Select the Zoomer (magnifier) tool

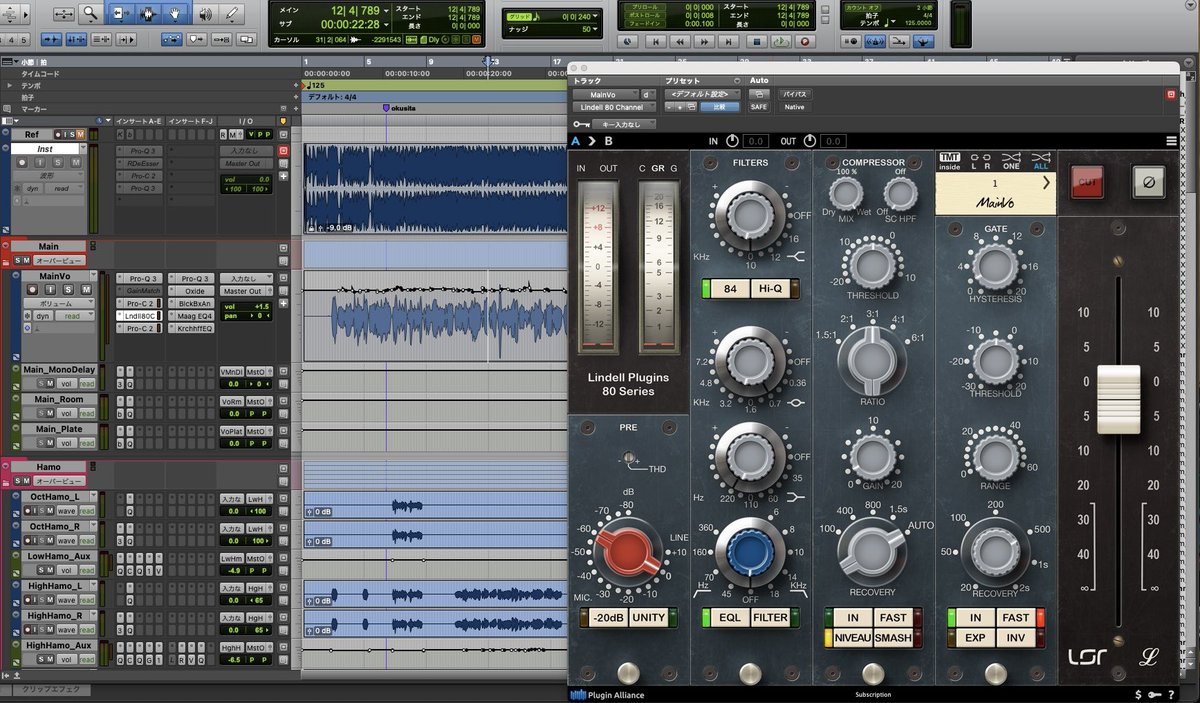click(x=91, y=14)
